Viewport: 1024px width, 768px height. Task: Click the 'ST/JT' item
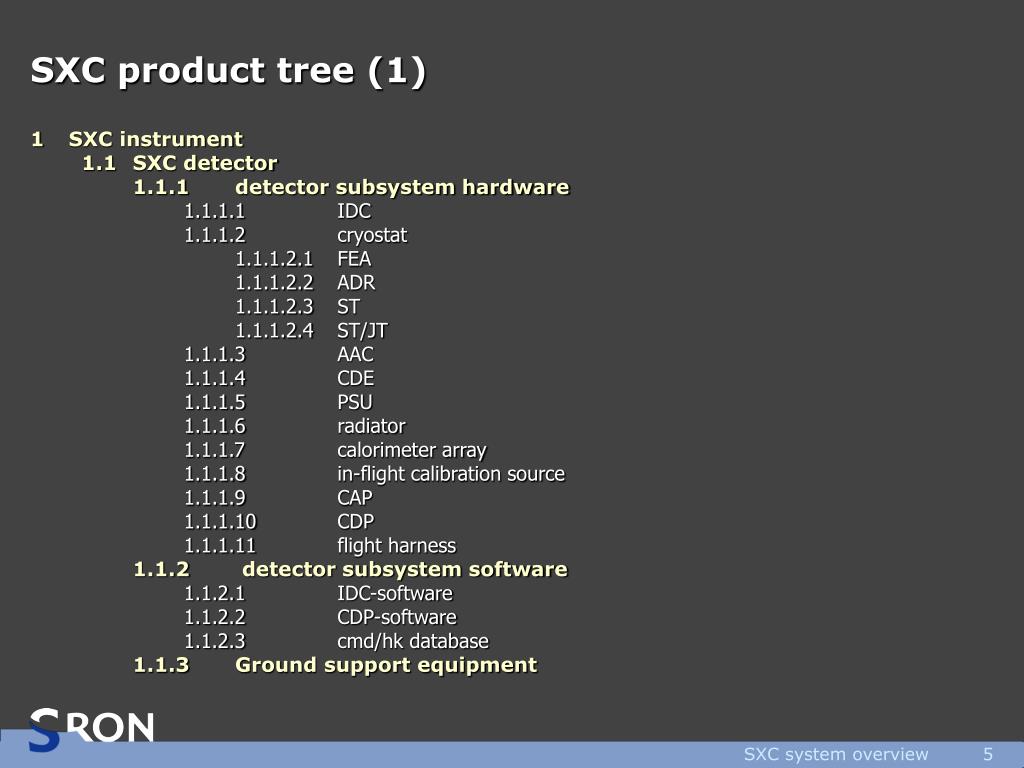pyautogui.click(x=362, y=331)
